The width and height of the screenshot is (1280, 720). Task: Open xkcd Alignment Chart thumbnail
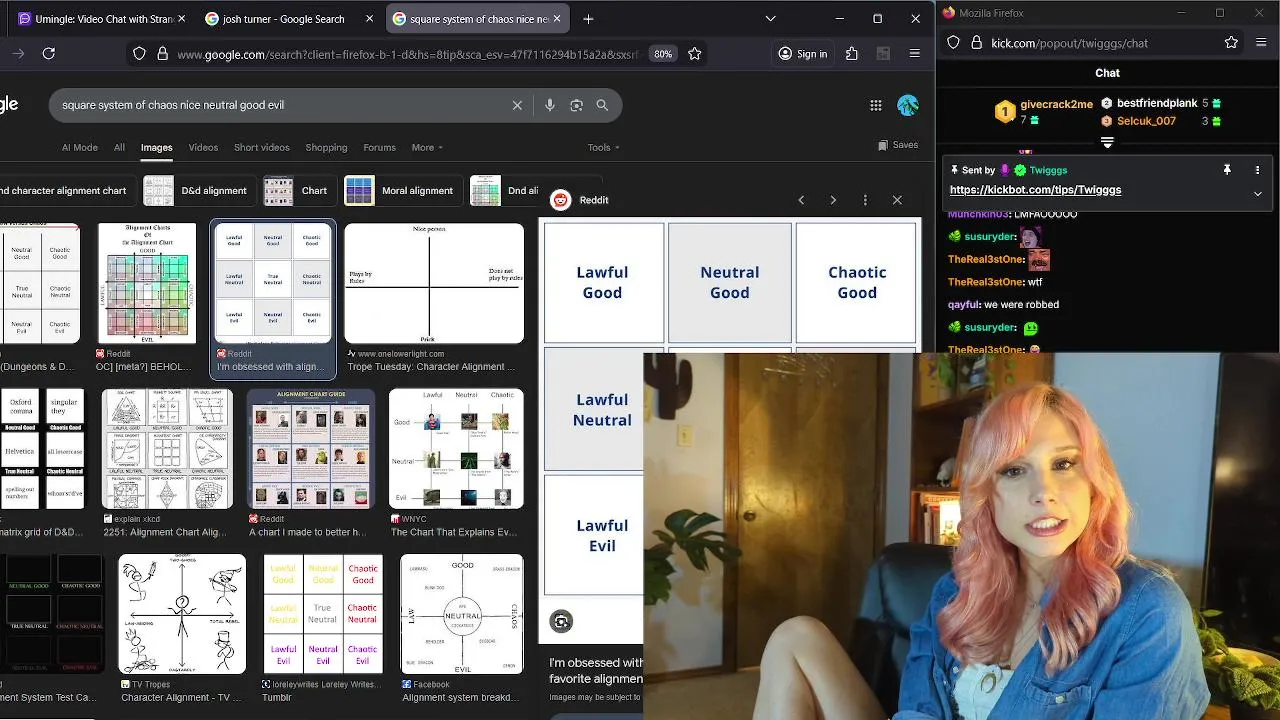pos(168,449)
